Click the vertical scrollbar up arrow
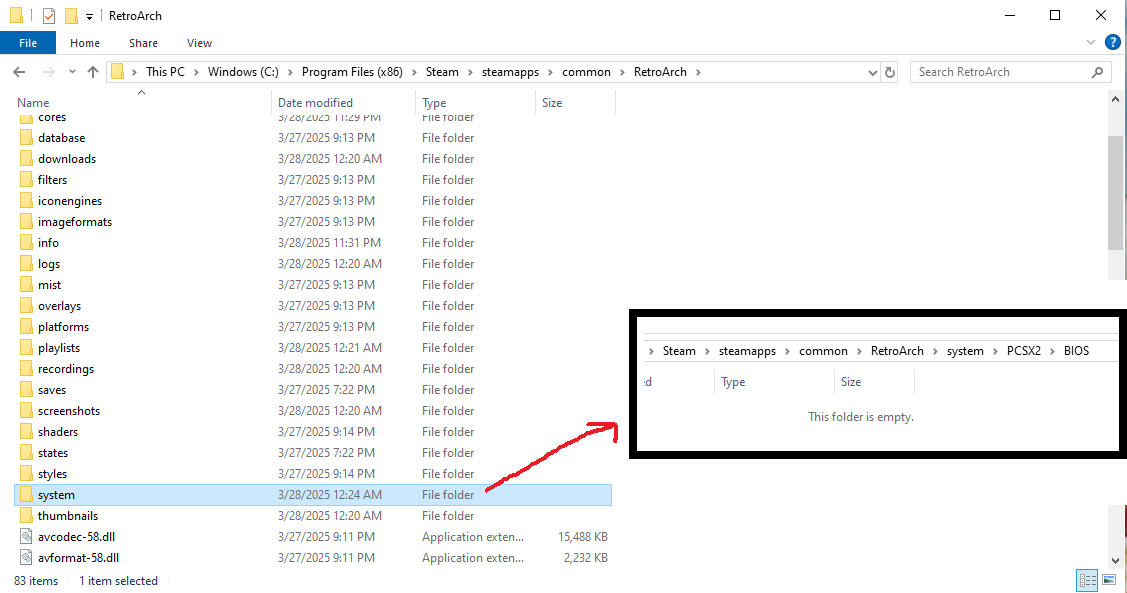 pyautogui.click(x=1115, y=99)
